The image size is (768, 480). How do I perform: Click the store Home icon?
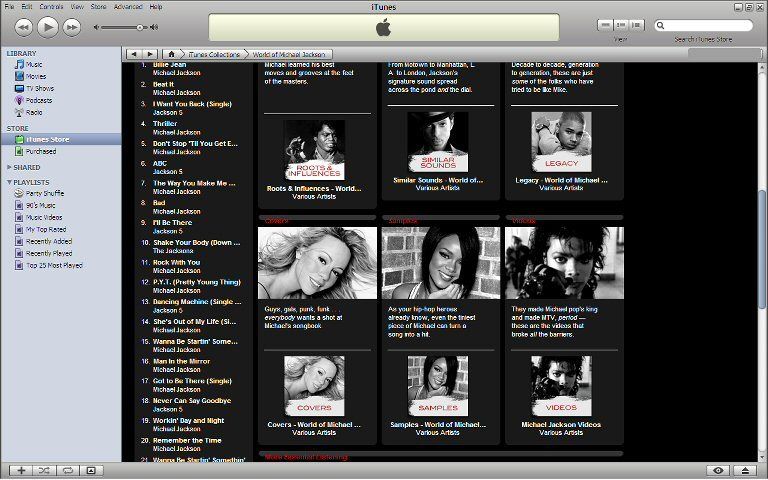click(x=171, y=54)
